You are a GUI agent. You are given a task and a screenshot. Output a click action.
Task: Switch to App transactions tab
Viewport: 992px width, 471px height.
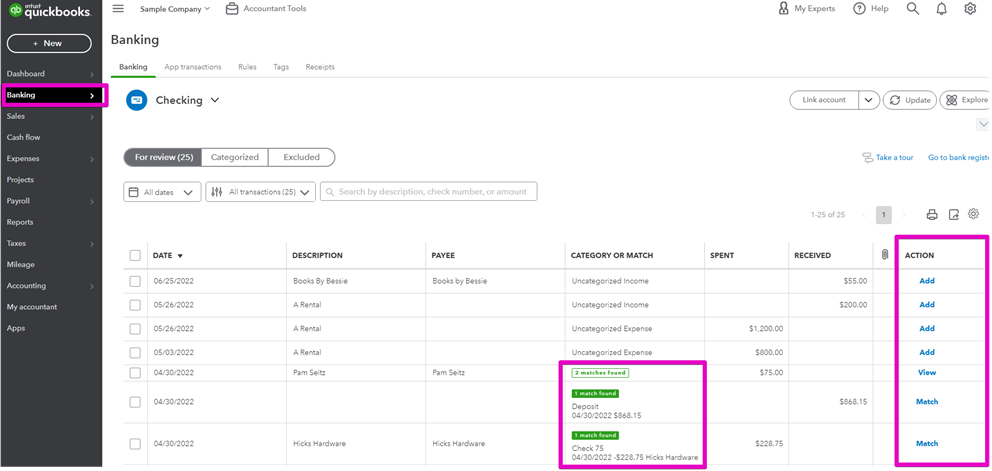(193, 66)
